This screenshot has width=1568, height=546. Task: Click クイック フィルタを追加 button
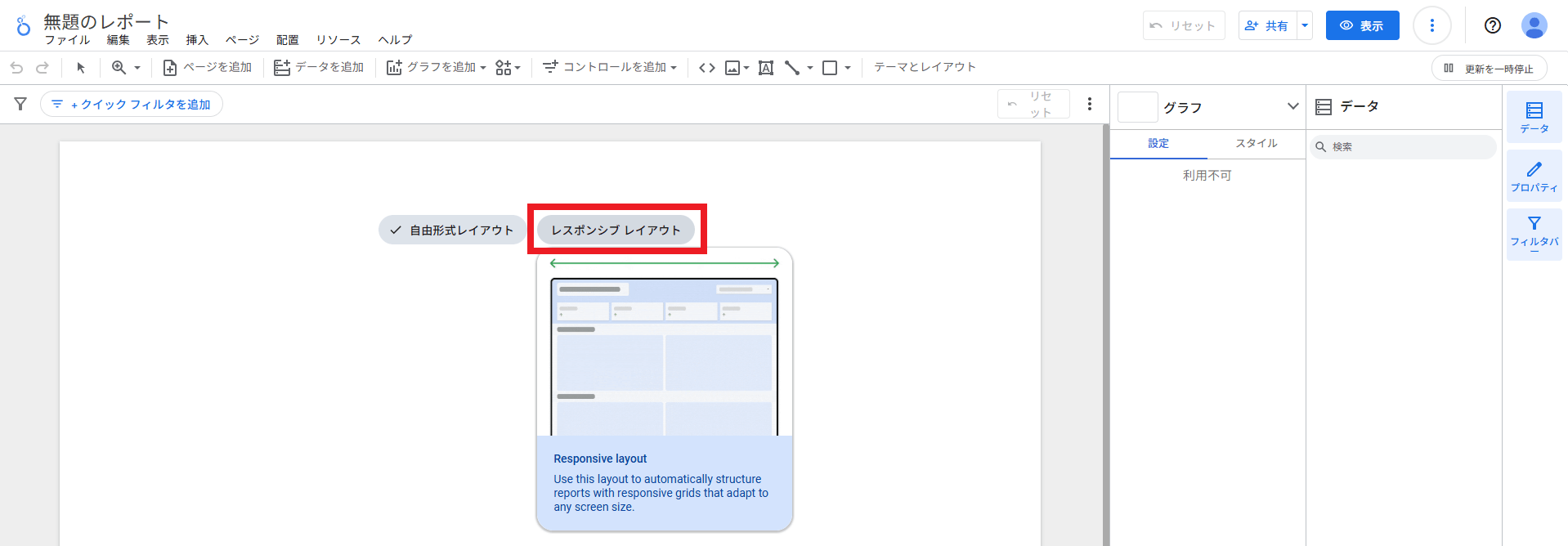[x=132, y=105]
